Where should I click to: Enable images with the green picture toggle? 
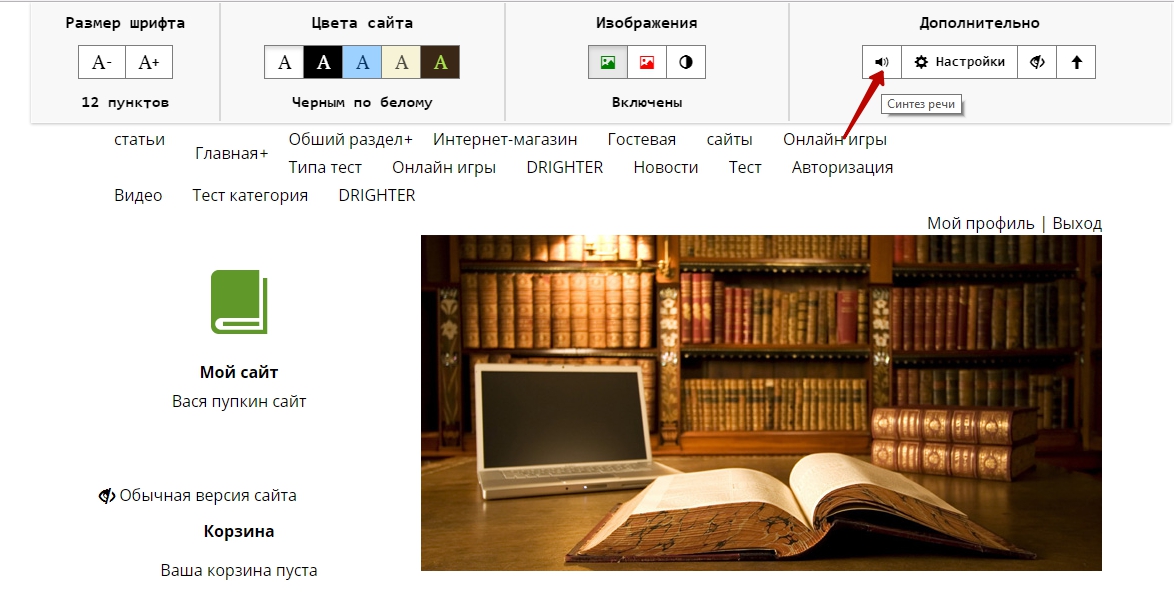[x=607, y=62]
